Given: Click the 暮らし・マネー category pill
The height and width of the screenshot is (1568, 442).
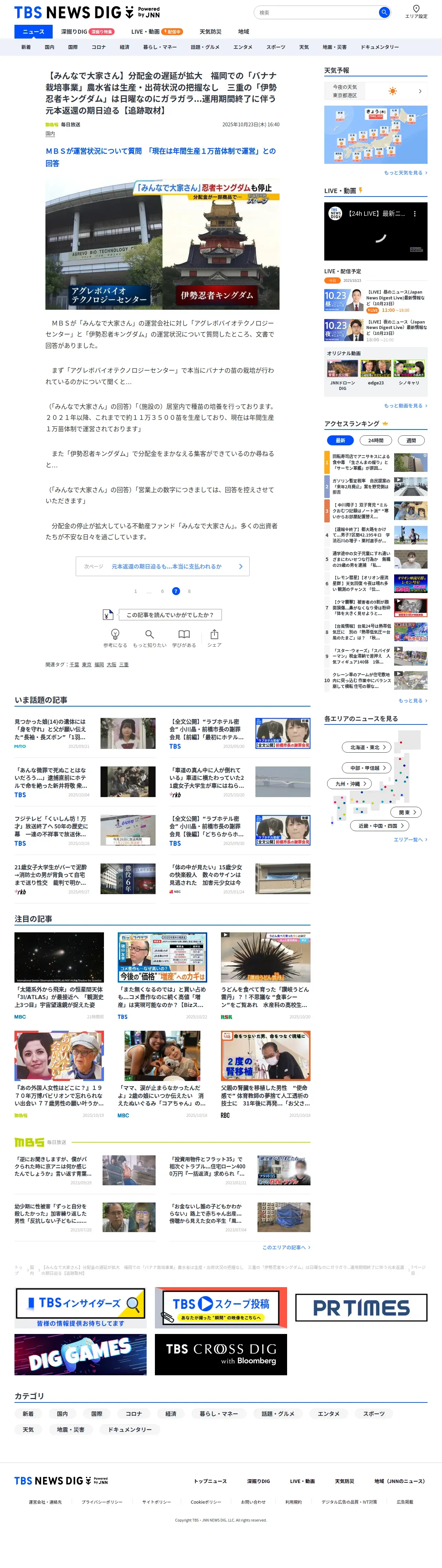Looking at the screenshot, I should [219, 1413].
